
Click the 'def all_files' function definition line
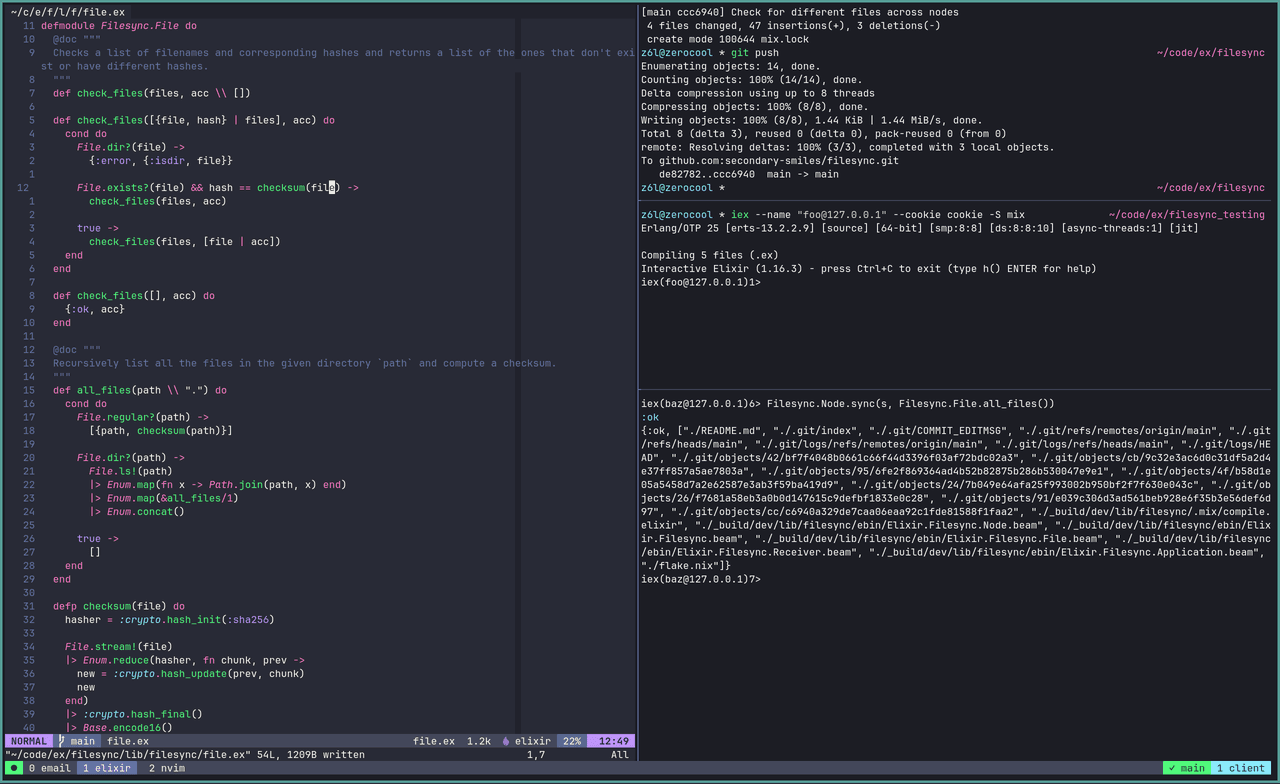tap(139, 390)
